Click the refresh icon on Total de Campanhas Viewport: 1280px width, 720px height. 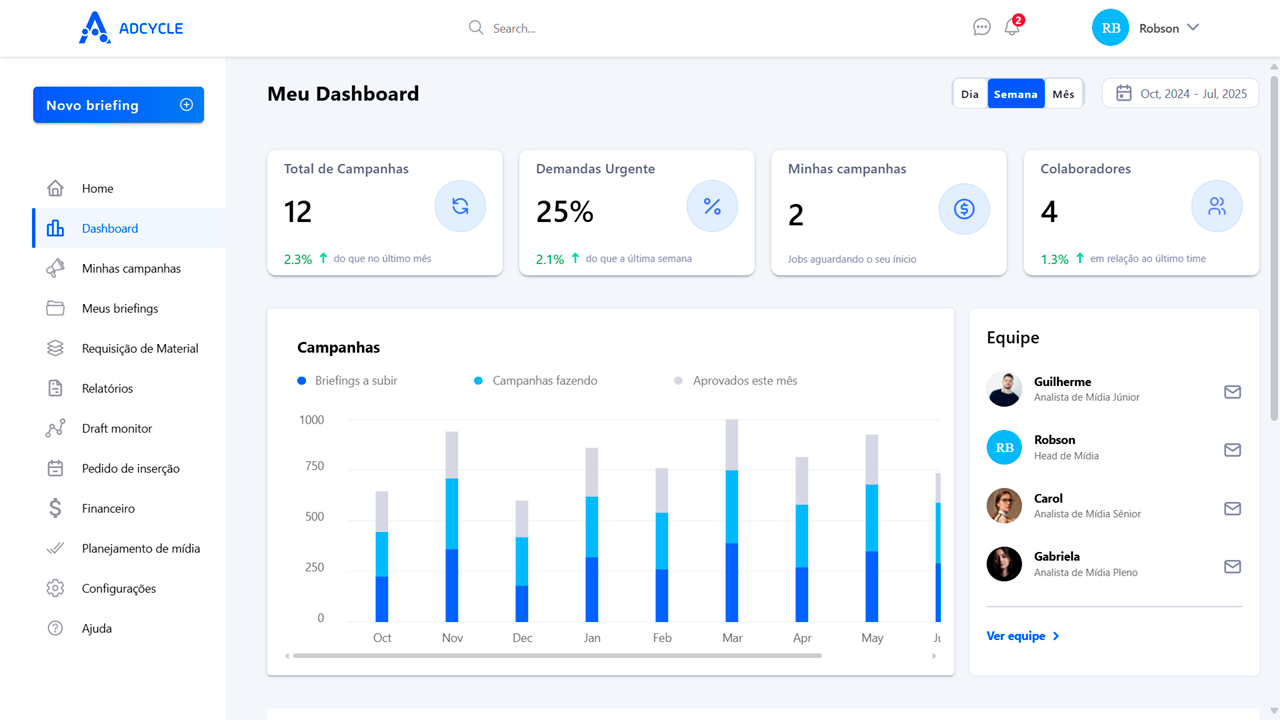[460, 206]
